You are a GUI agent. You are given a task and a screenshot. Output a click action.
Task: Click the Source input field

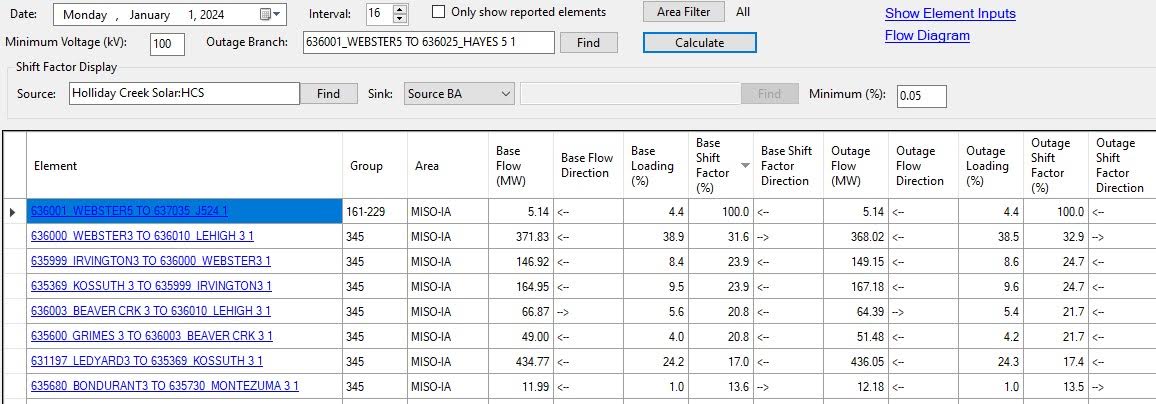click(184, 94)
